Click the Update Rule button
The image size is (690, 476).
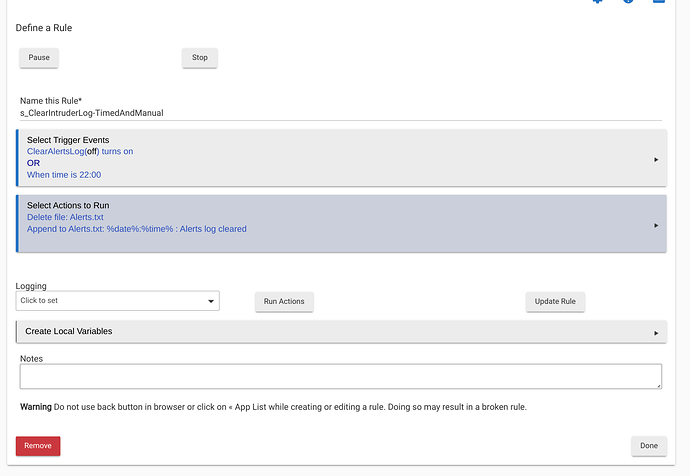[555, 302]
